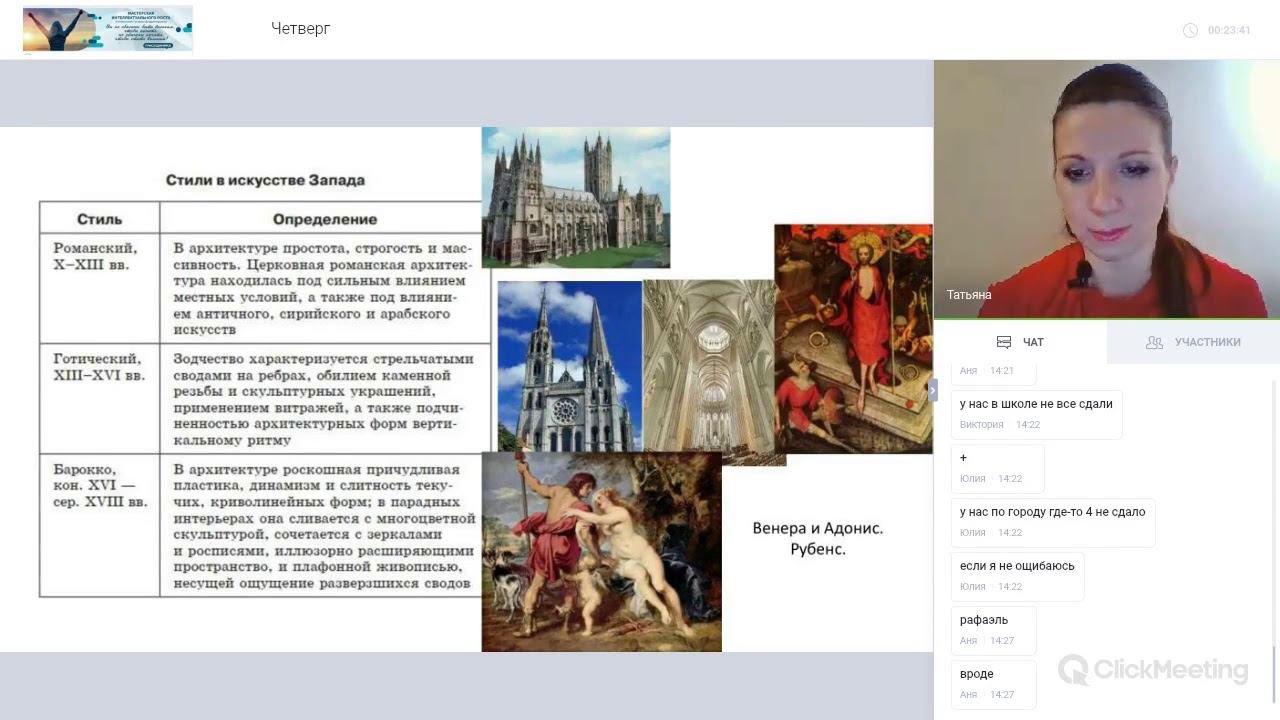
Task: Click the red-robed resurrection painting
Action: [x=853, y=338]
